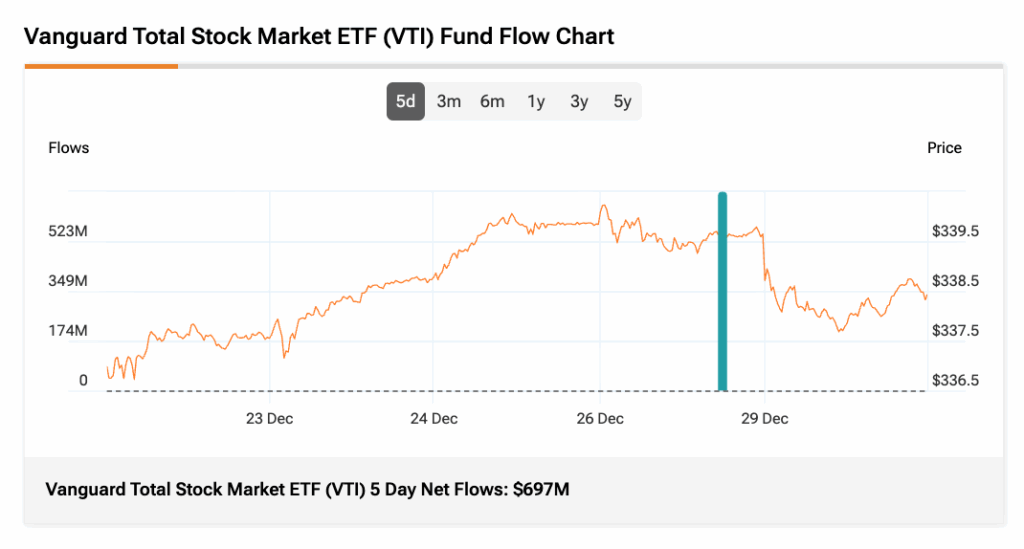Click the teal fund flow bar
This screenshot has height=549, width=1024.
coord(722,290)
